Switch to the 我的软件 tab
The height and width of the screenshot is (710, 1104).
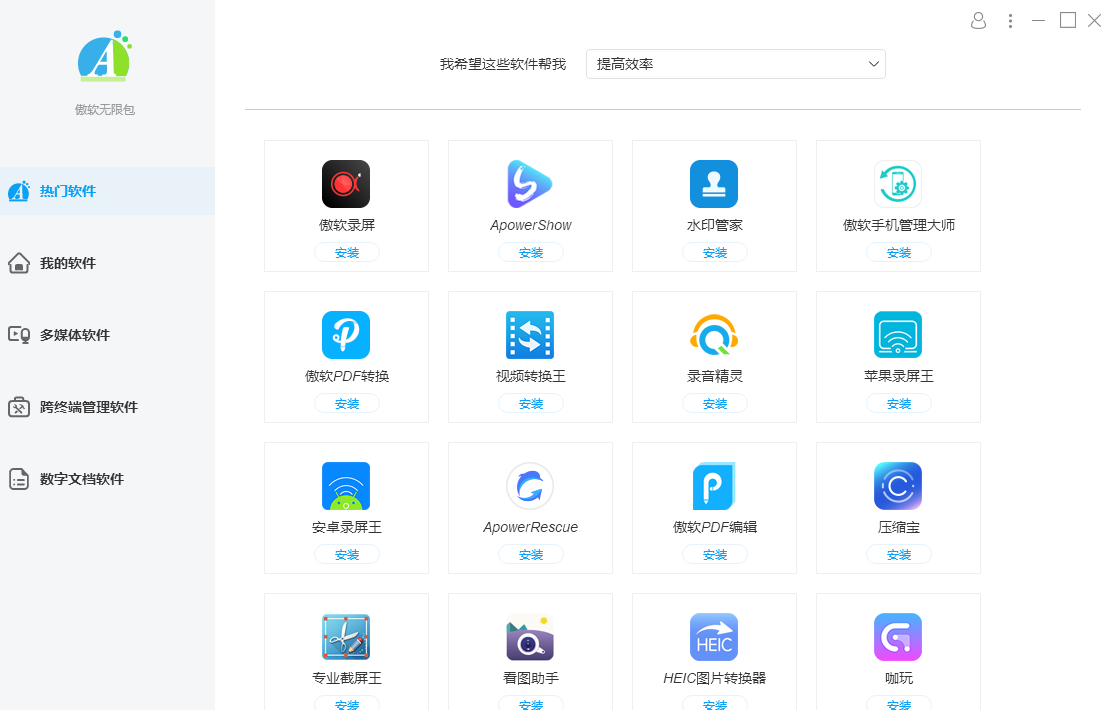coord(107,263)
